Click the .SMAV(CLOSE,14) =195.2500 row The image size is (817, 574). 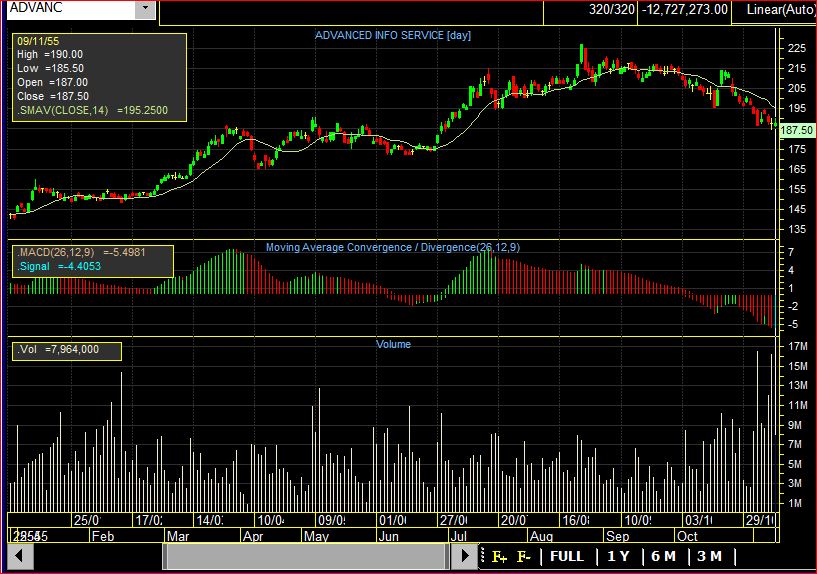[x=93, y=110]
